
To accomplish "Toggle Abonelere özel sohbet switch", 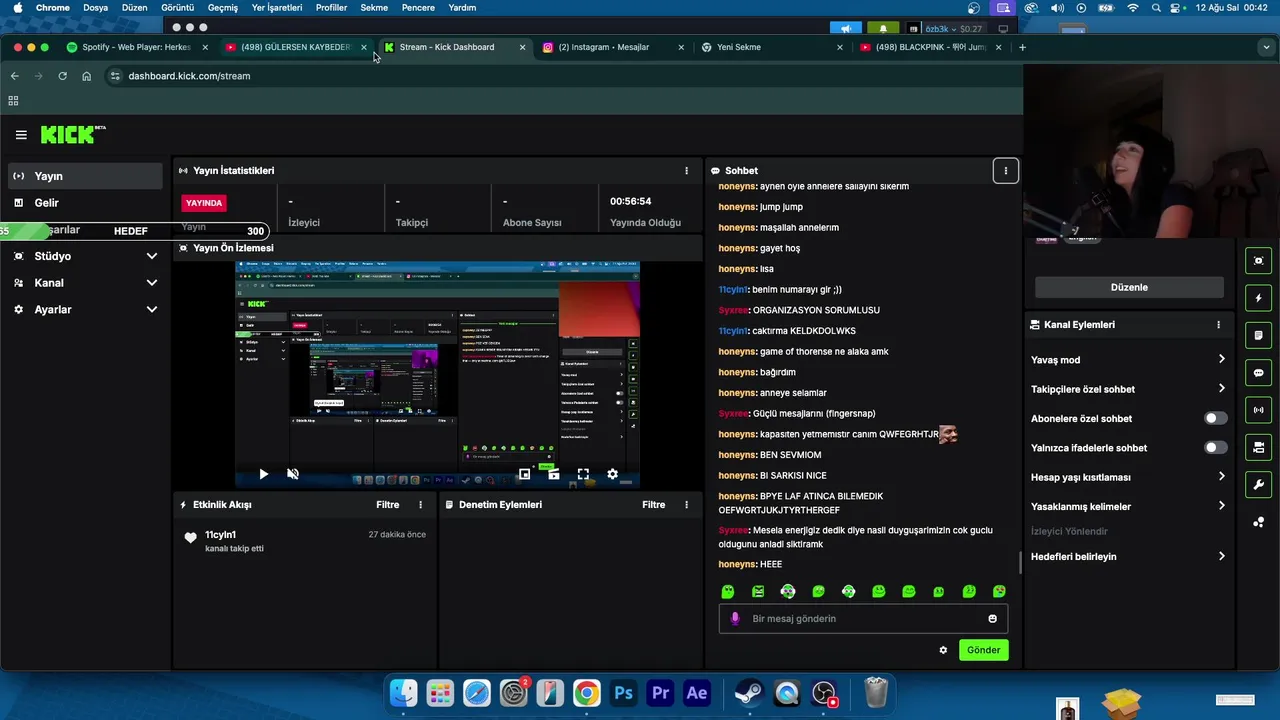I will click(x=1215, y=419).
